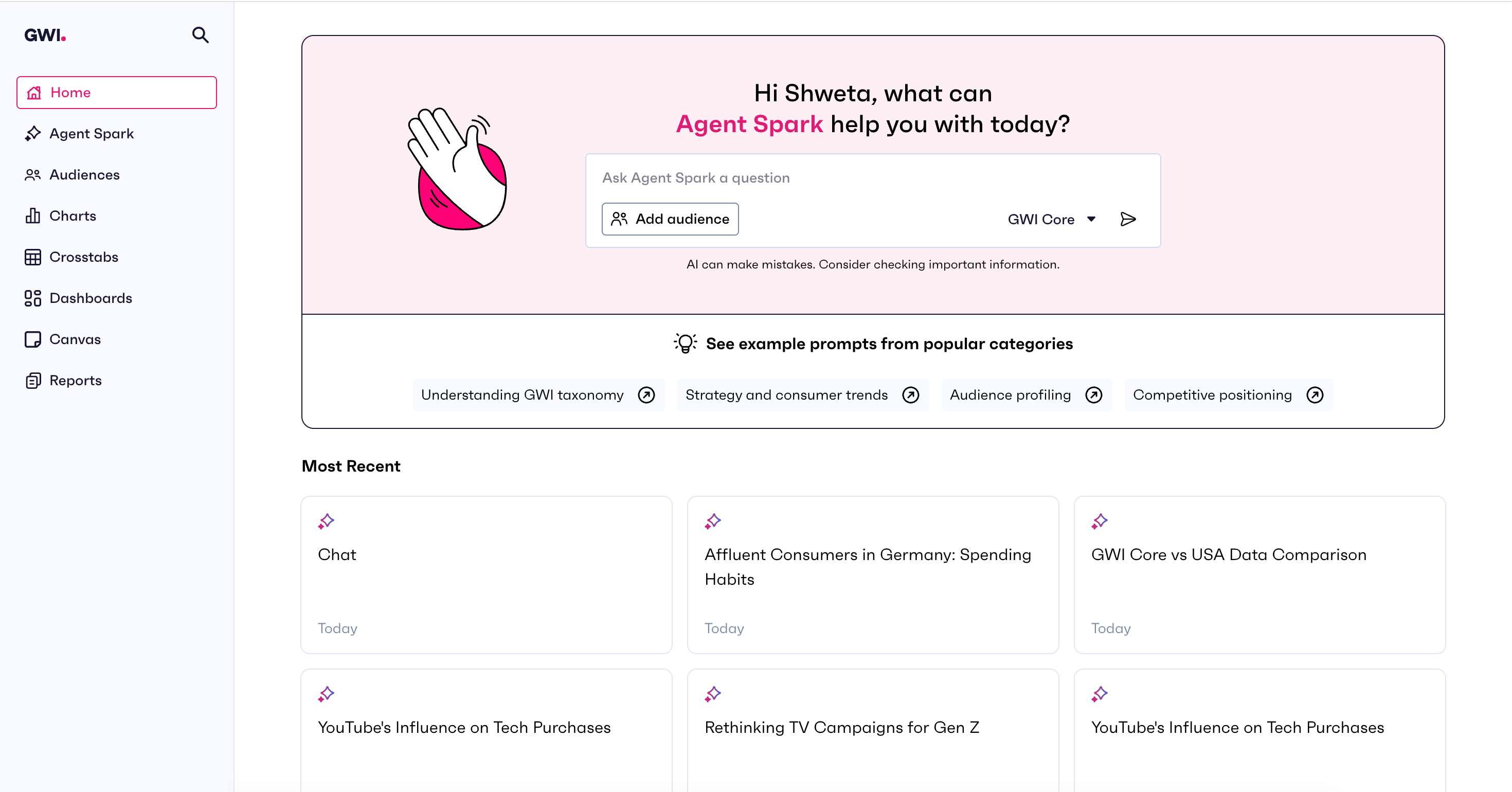Click the GWI logo

click(45, 35)
